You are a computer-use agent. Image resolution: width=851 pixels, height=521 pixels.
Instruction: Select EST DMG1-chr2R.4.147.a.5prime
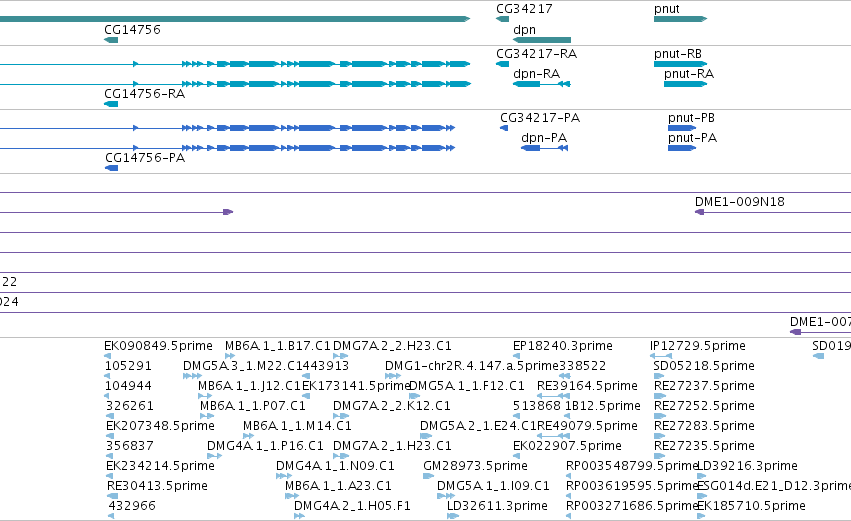click(472, 366)
